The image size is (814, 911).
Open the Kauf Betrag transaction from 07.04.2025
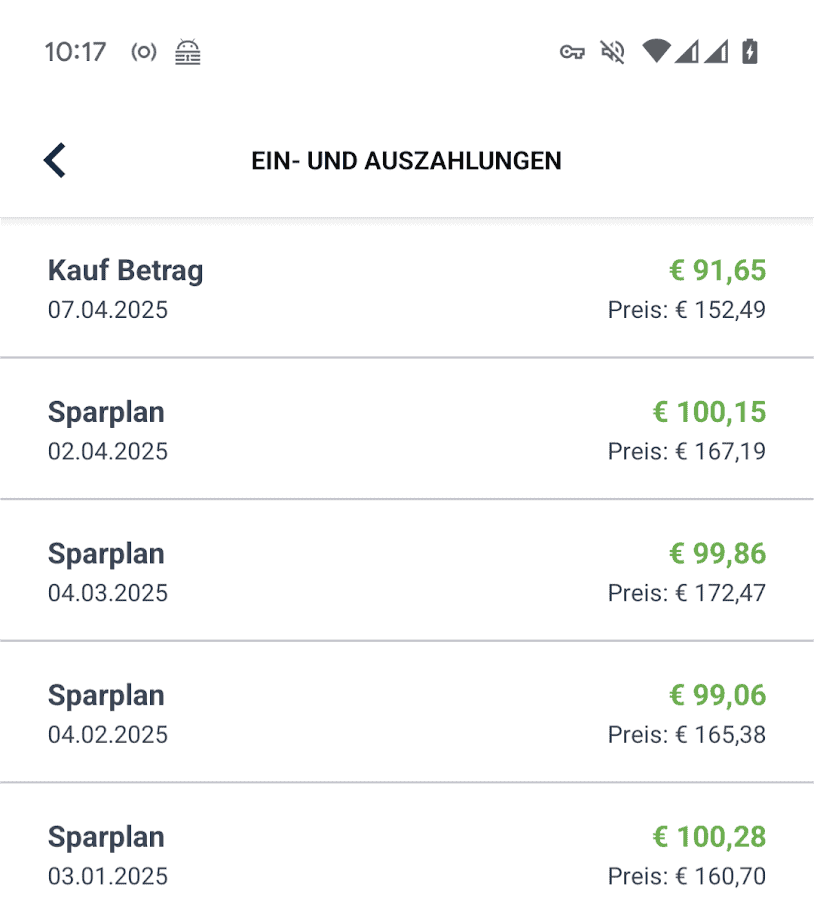tap(407, 289)
